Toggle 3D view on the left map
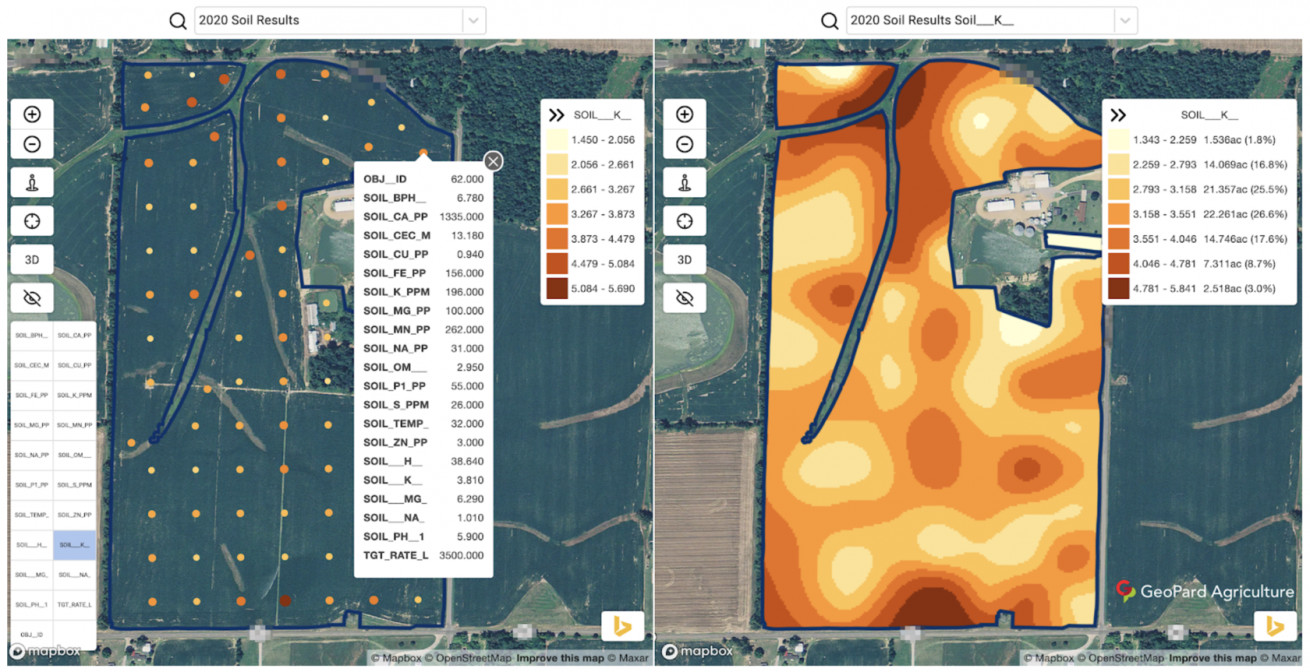1310x672 pixels. click(31, 259)
